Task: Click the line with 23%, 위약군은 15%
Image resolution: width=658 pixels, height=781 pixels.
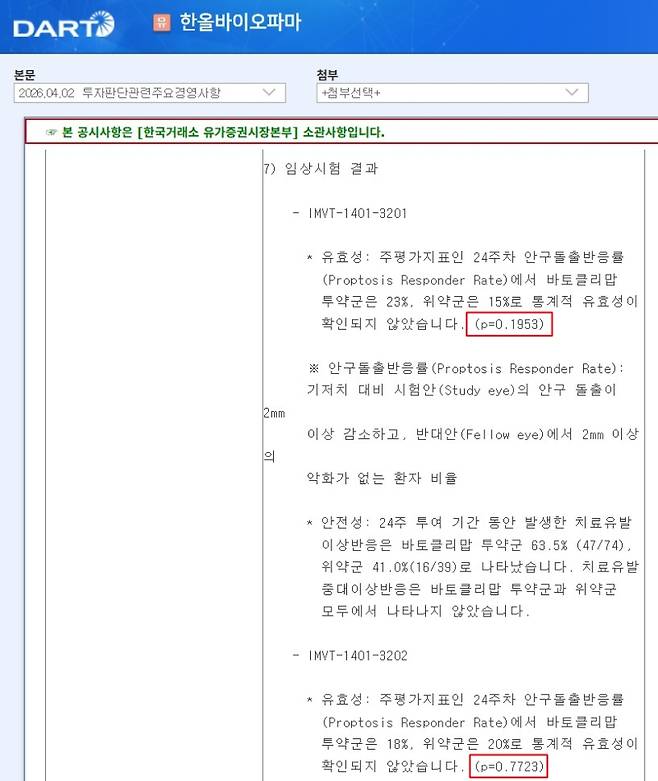Action: click(479, 301)
